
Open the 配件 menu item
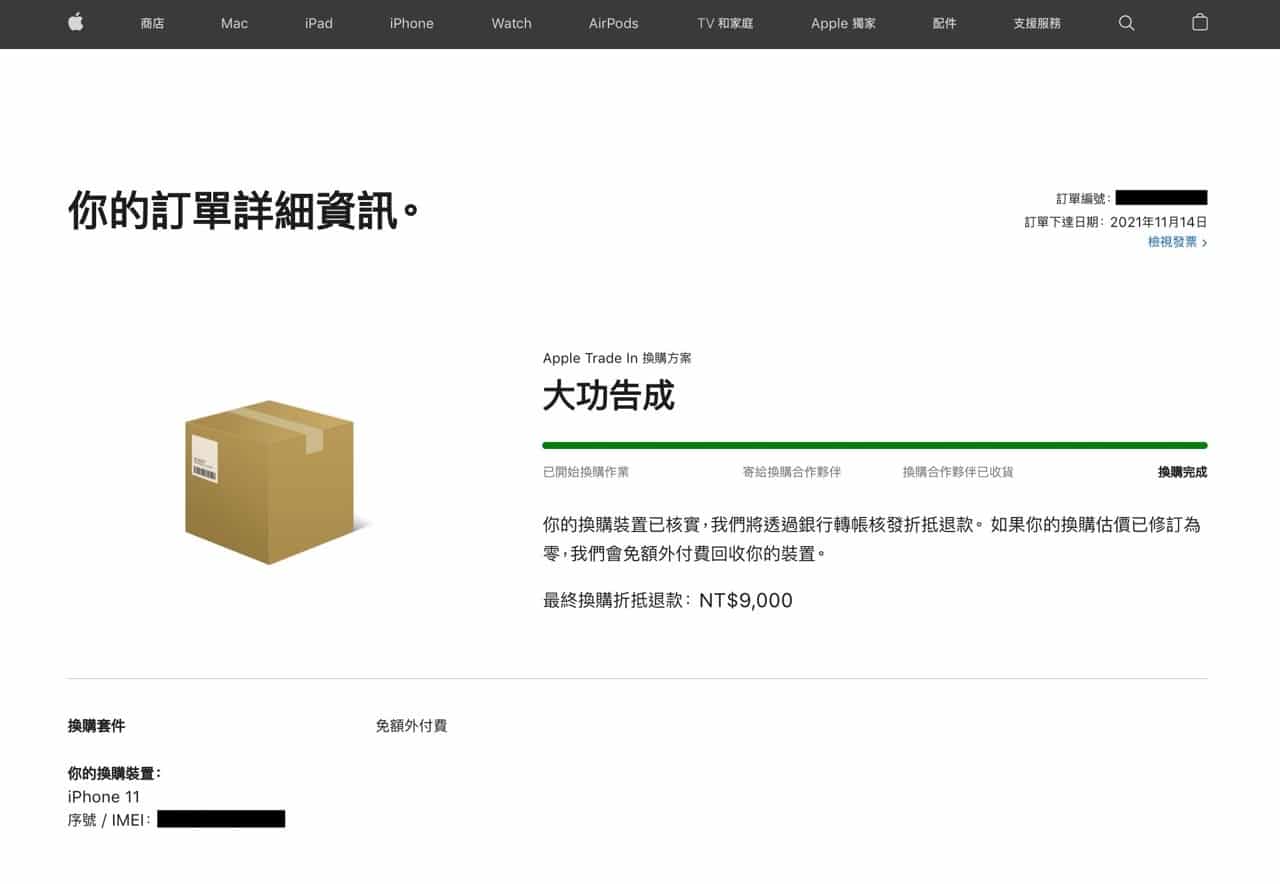[x=945, y=23]
